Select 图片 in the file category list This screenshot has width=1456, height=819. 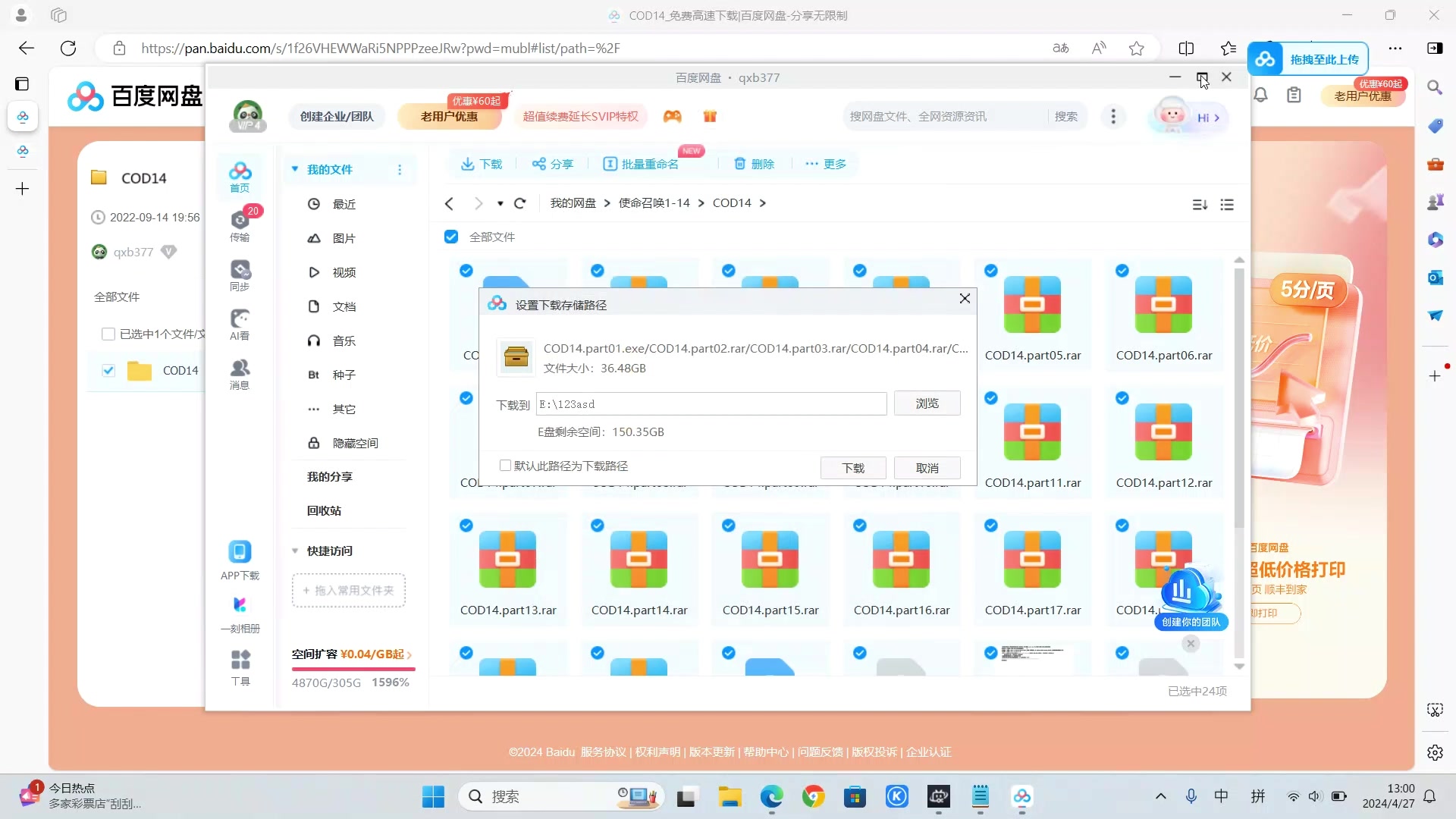click(x=344, y=238)
